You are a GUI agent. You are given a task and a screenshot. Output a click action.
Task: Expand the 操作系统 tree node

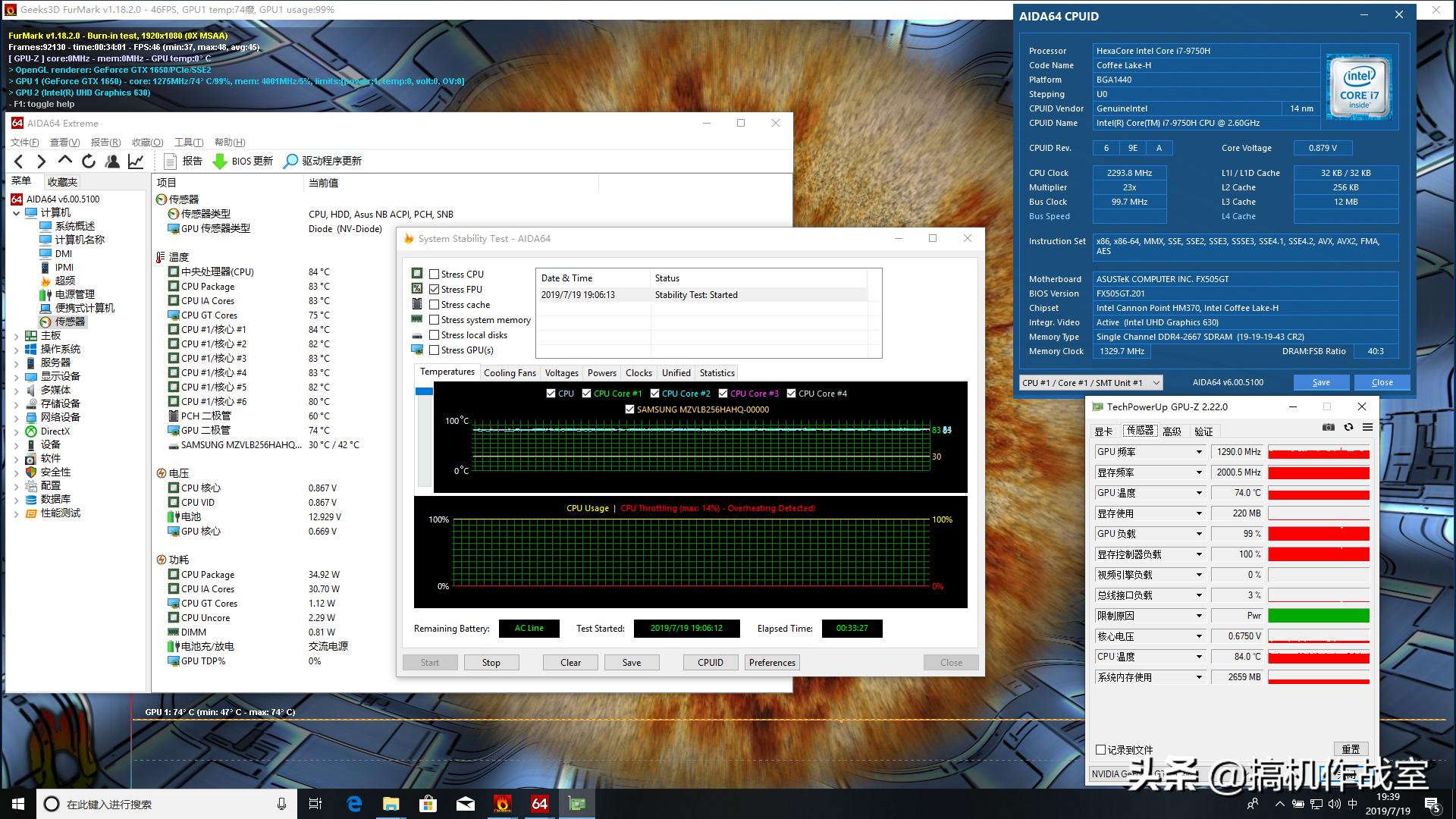coord(17,350)
